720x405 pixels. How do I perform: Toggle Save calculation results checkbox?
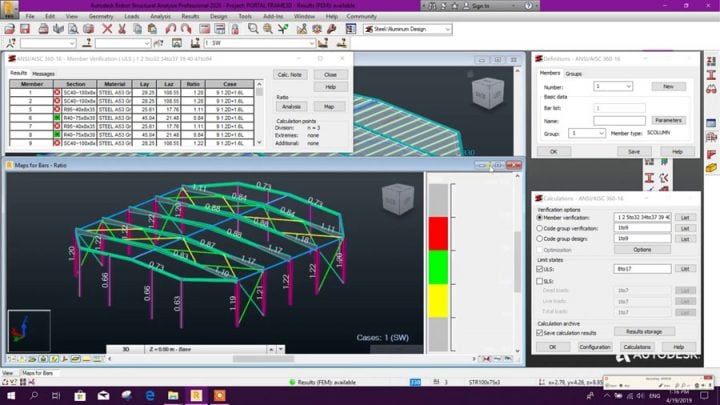[x=540, y=332]
